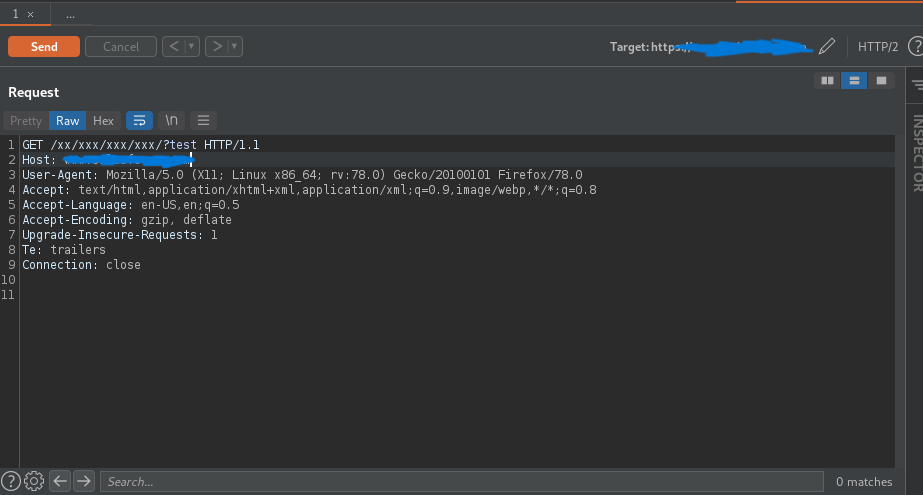Screen dimensions: 923x495
Task: Click the orange Send button
Action: coord(44,46)
